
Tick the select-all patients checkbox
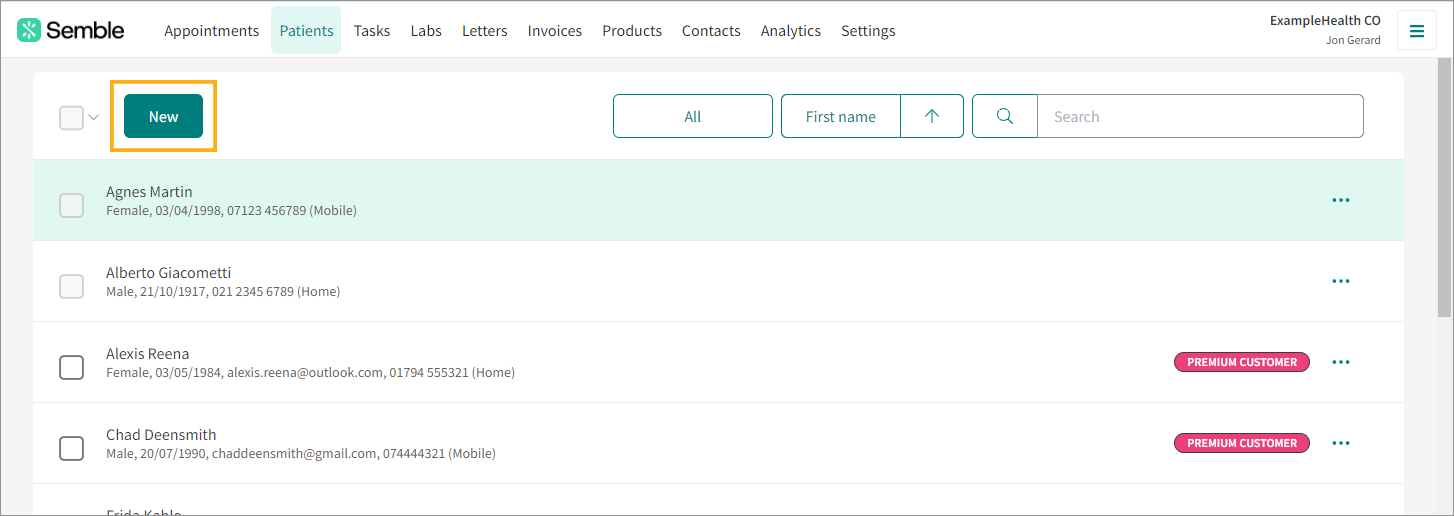coord(71,117)
